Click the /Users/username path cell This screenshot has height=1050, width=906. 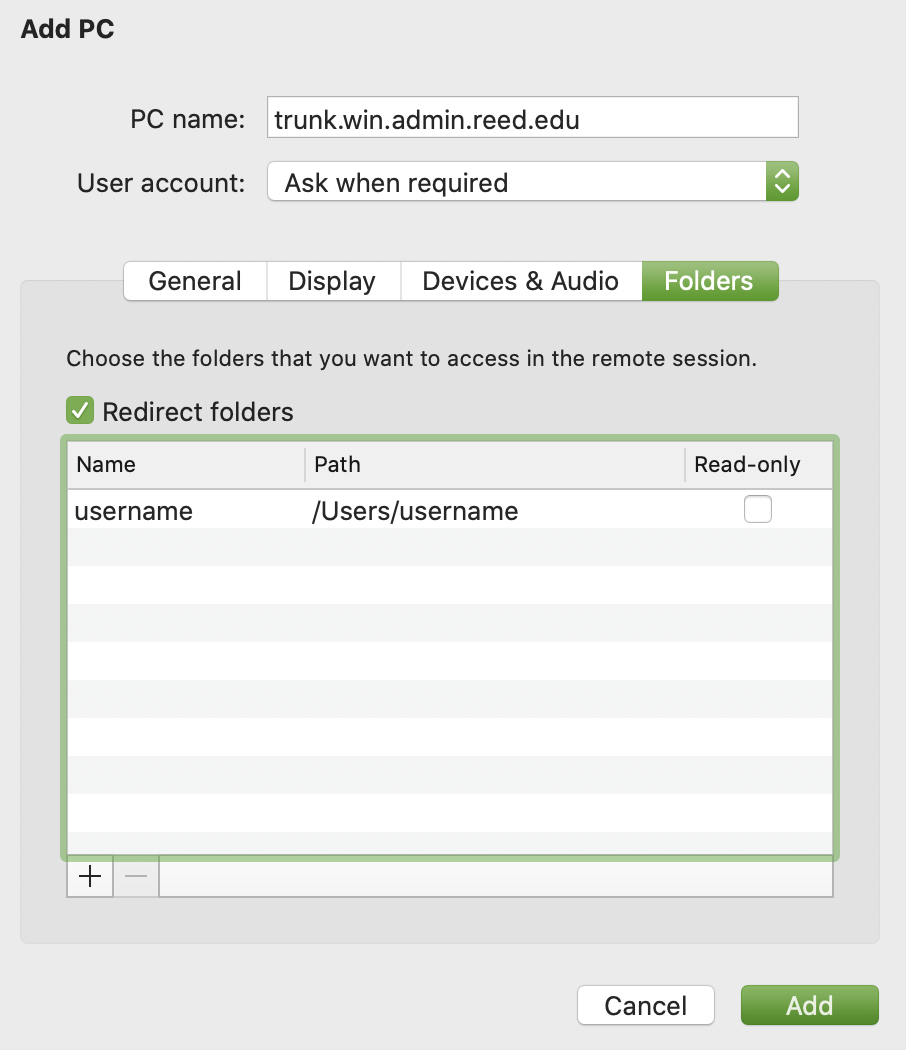tap(416, 512)
